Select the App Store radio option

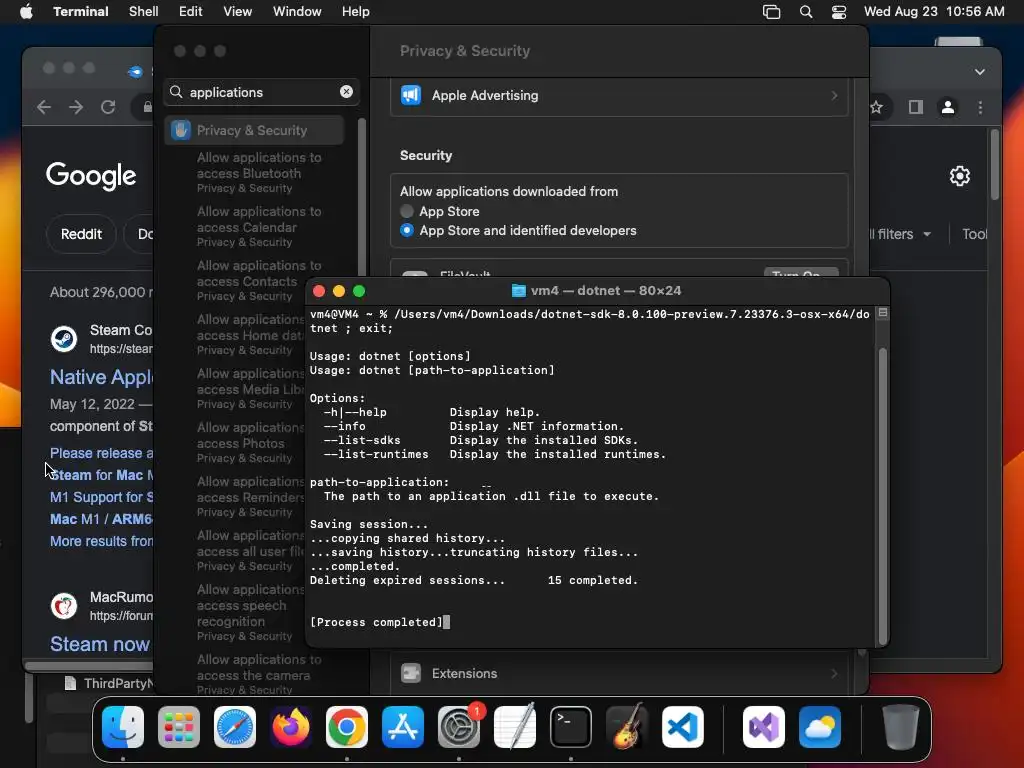click(x=407, y=211)
